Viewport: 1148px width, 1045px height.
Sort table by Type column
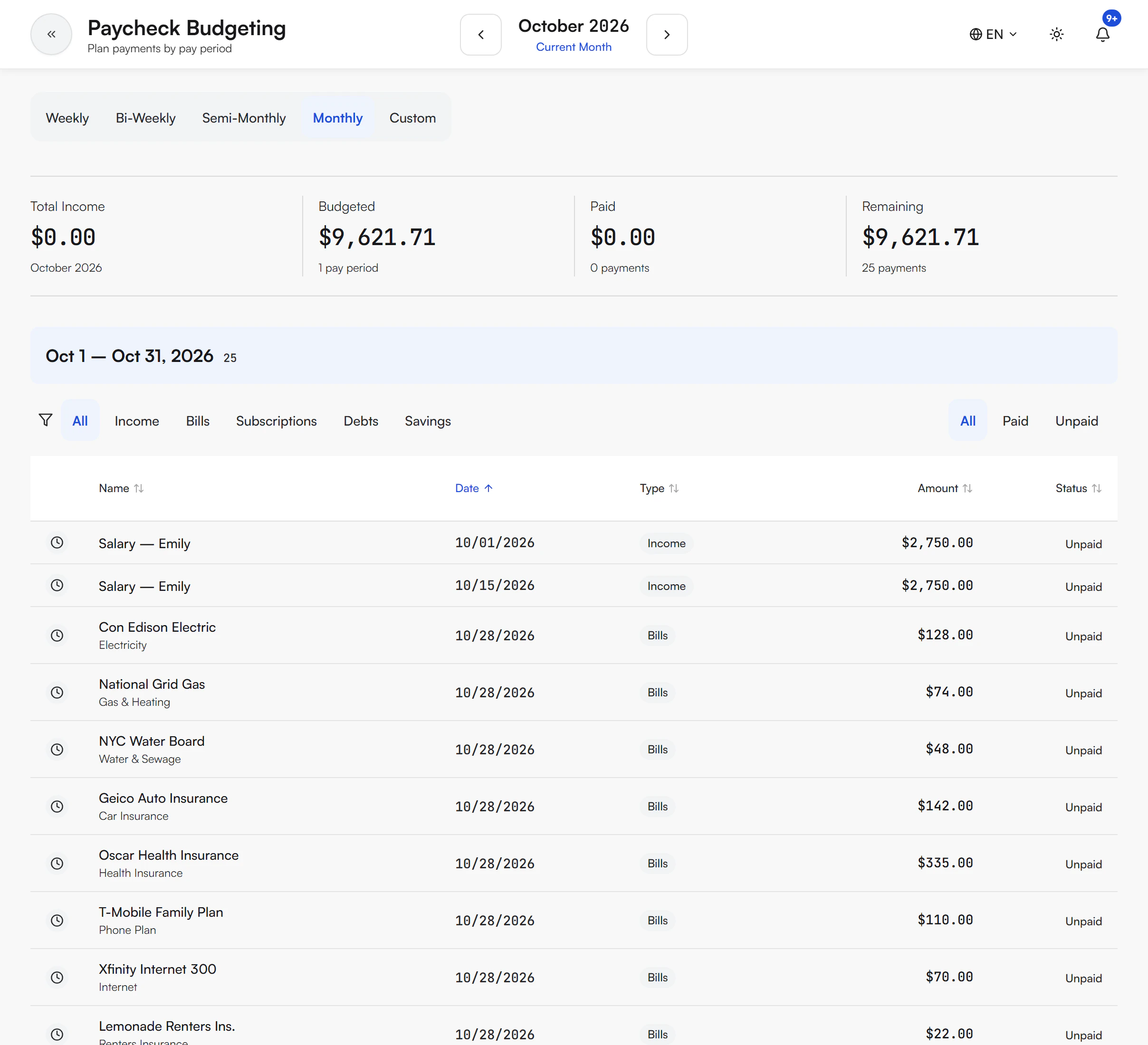pos(659,488)
